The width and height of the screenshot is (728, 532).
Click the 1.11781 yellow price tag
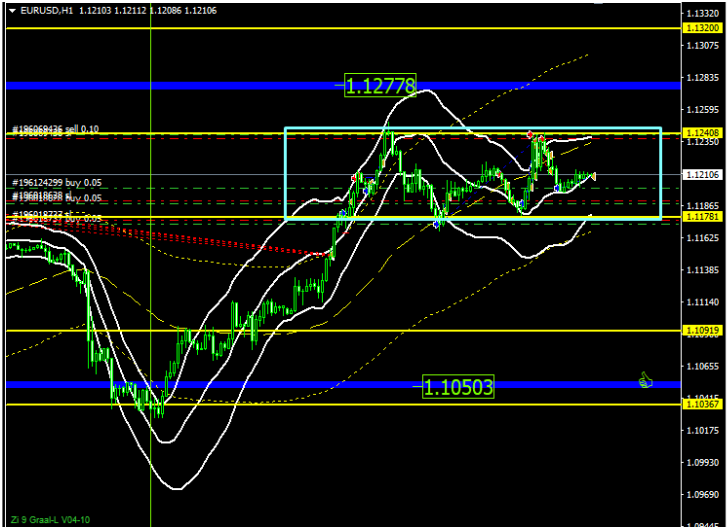click(702, 217)
